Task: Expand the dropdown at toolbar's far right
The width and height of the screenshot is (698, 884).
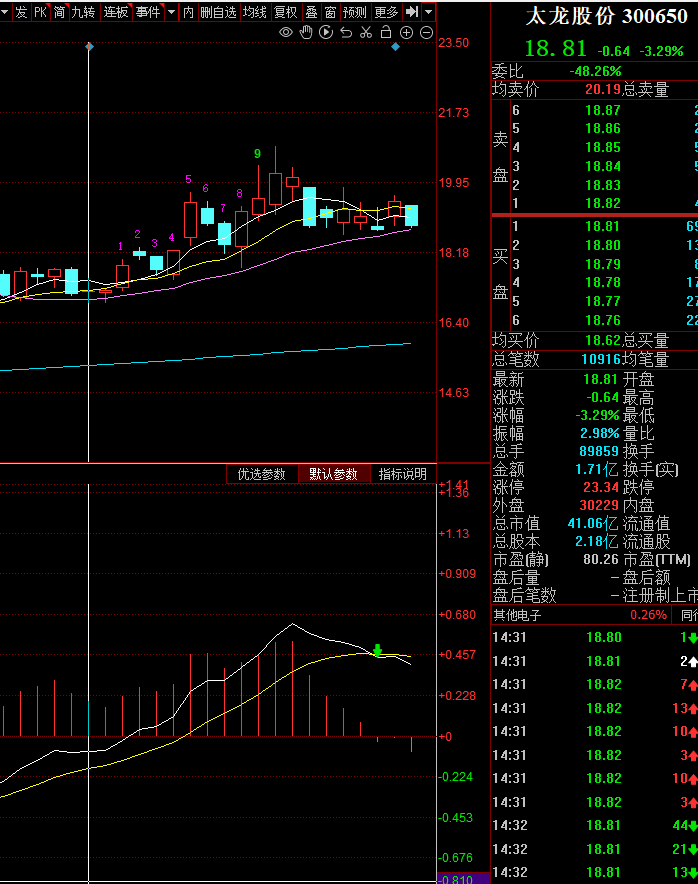Action: click(x=428, y=11)
